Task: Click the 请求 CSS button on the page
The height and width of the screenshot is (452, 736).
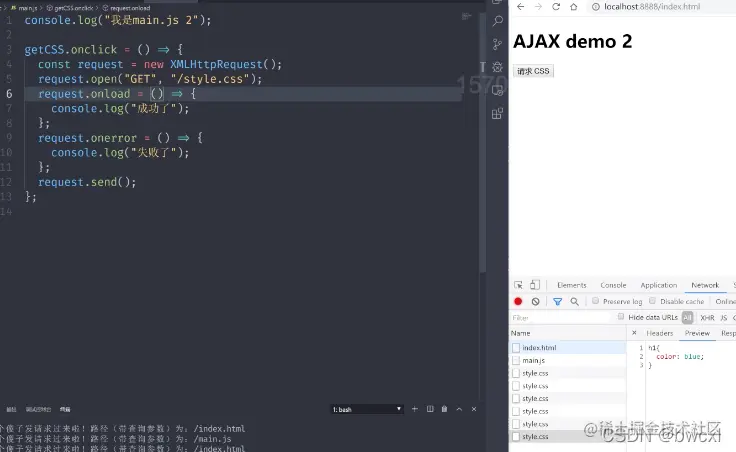Action: (533, 71)
